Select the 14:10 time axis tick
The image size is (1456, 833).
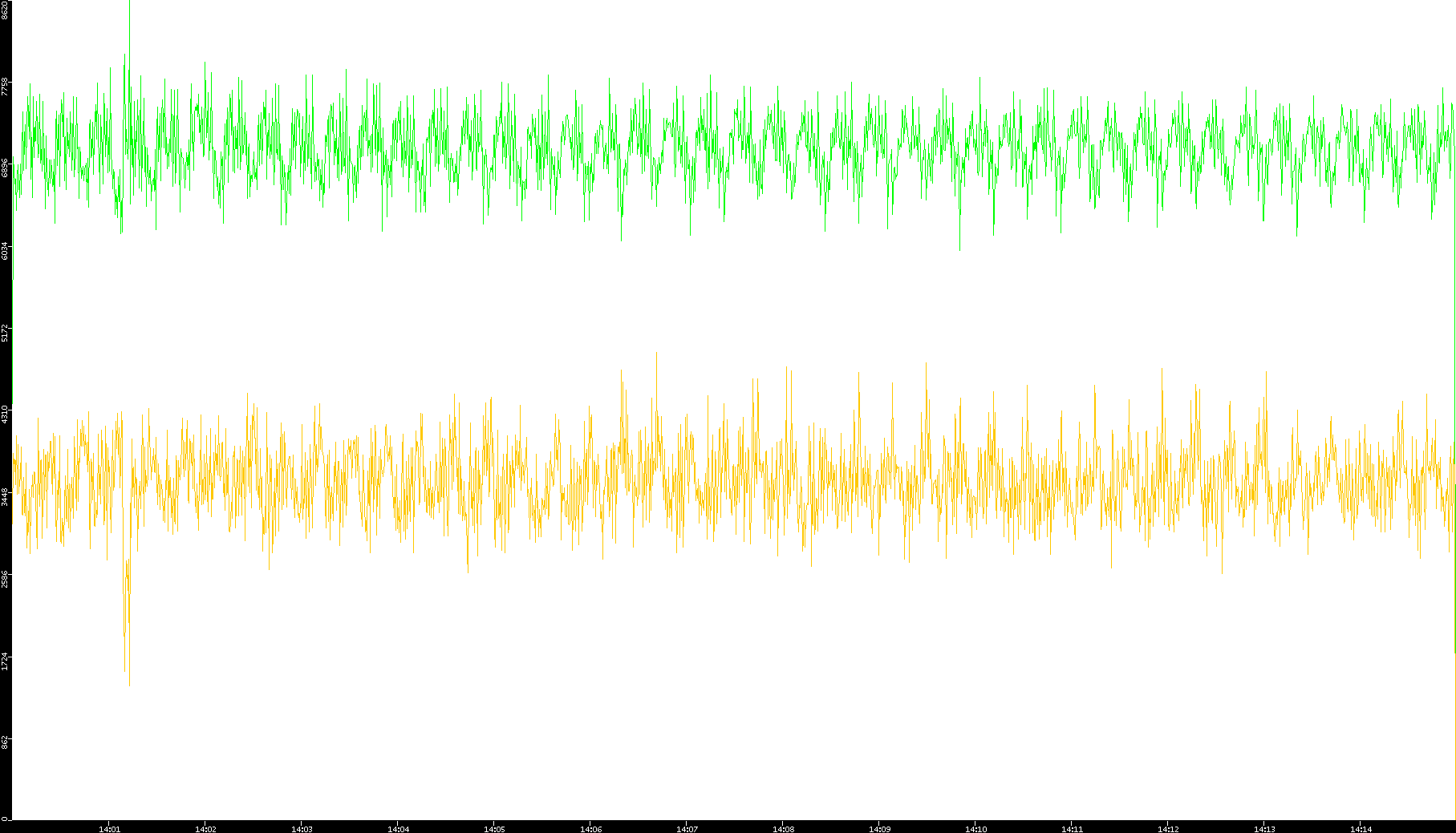(x=975, y=828)
